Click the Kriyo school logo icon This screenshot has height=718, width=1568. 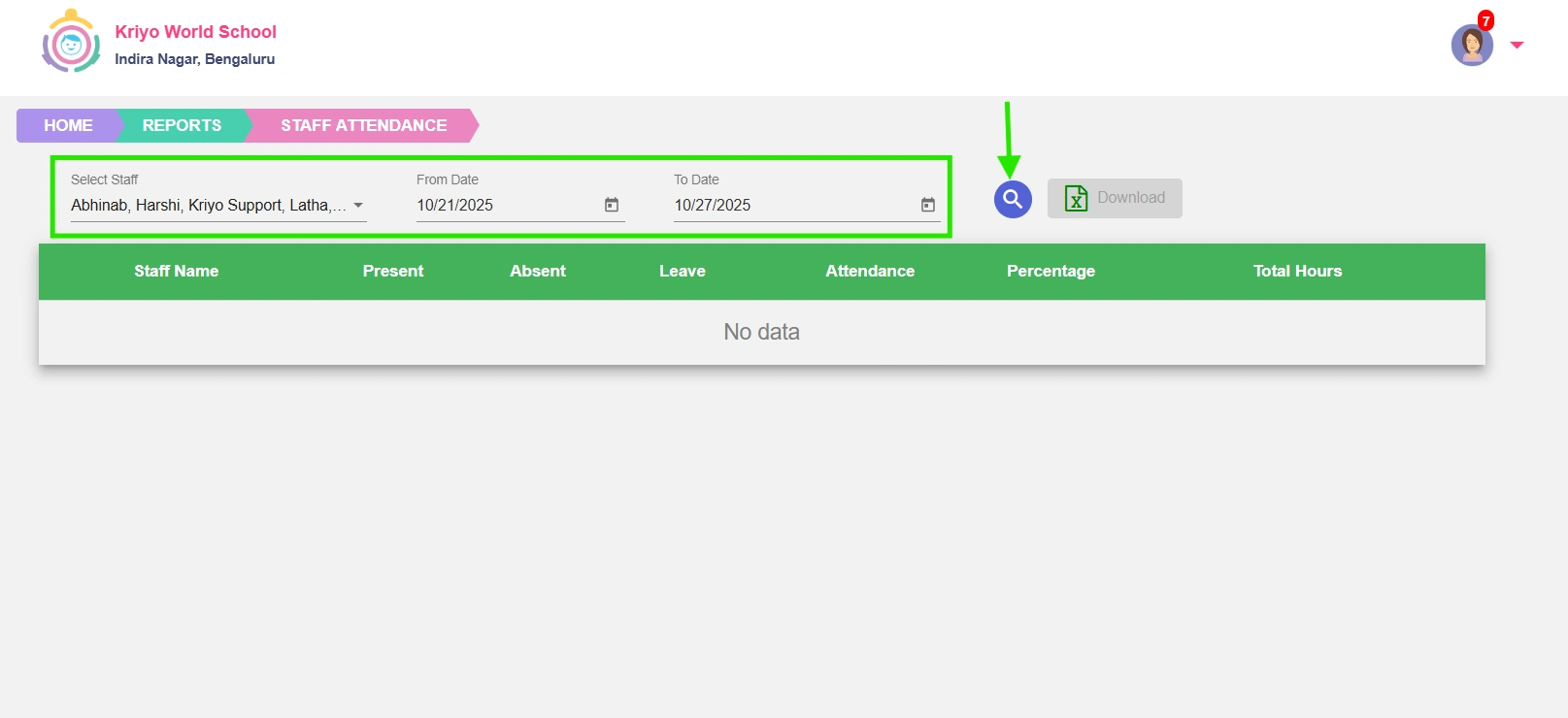[71, 42]
